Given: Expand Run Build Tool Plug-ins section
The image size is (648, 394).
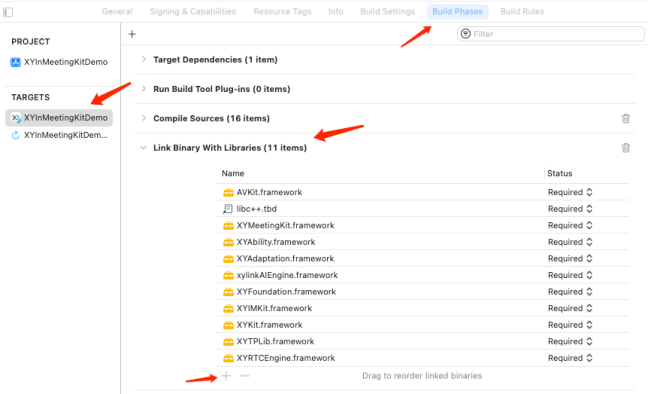Looking at the screenshot, I should point(143,88).
